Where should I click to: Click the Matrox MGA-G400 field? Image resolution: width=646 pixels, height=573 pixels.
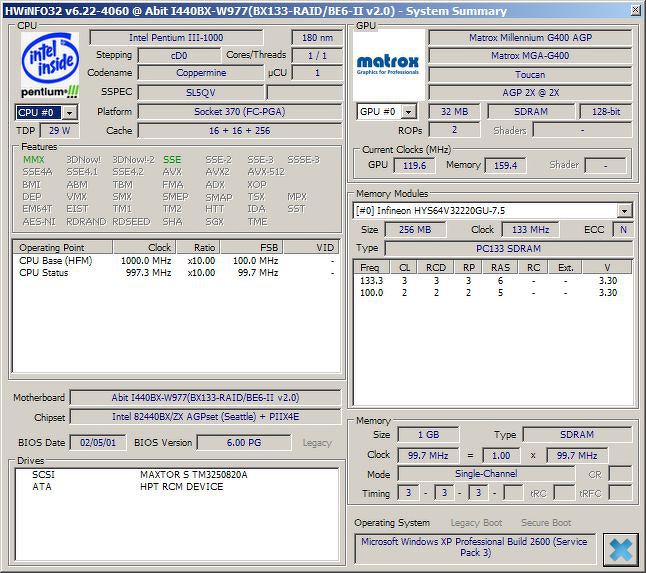click(x=530, y=56)
